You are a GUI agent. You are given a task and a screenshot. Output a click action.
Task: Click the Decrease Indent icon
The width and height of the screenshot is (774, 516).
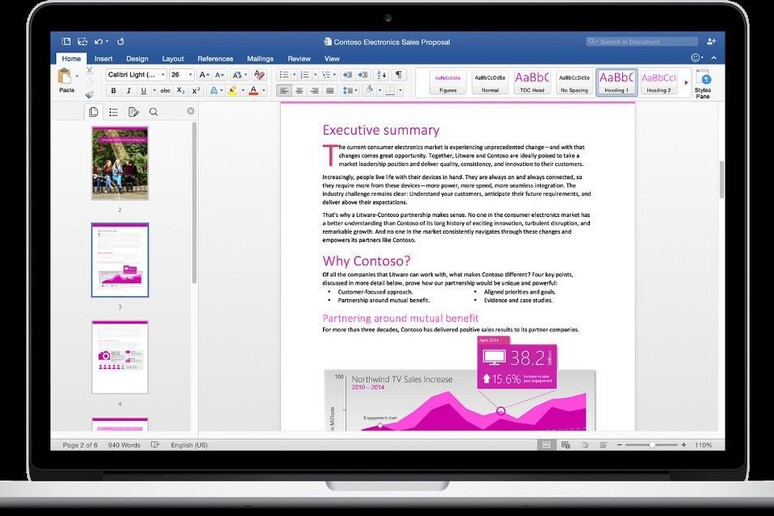point(348,75)
